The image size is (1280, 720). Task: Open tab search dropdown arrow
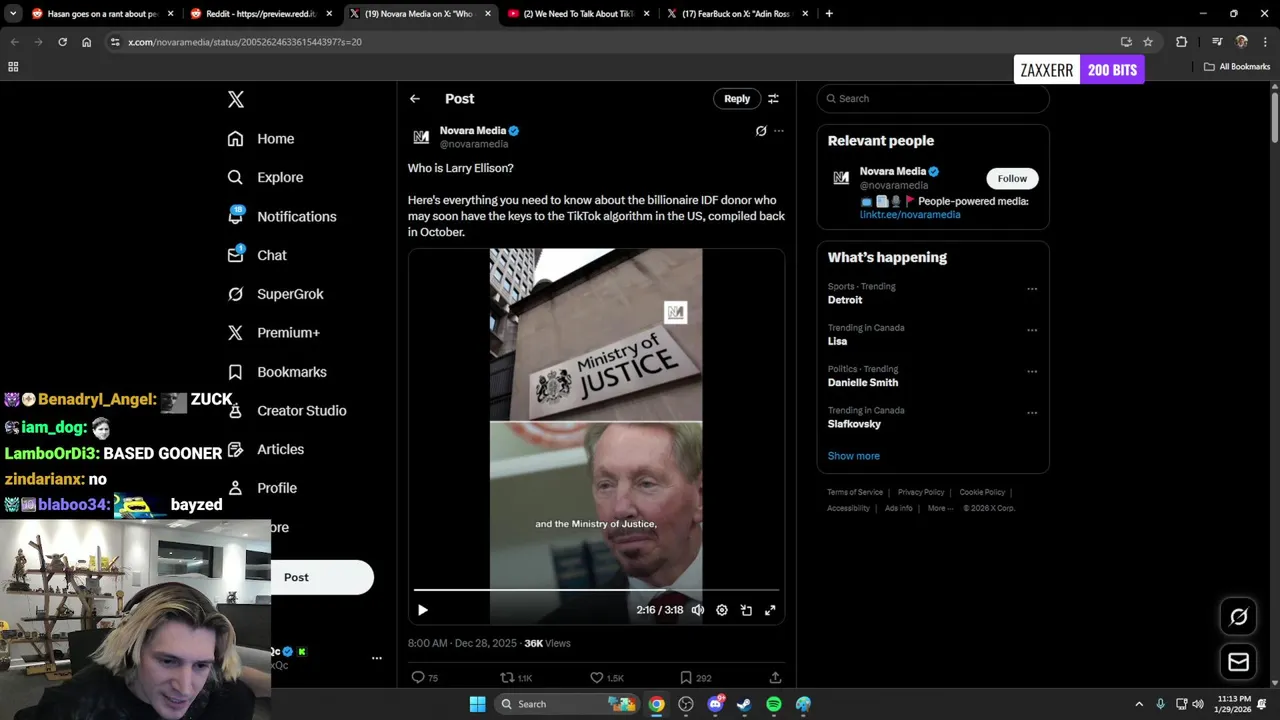13,14
